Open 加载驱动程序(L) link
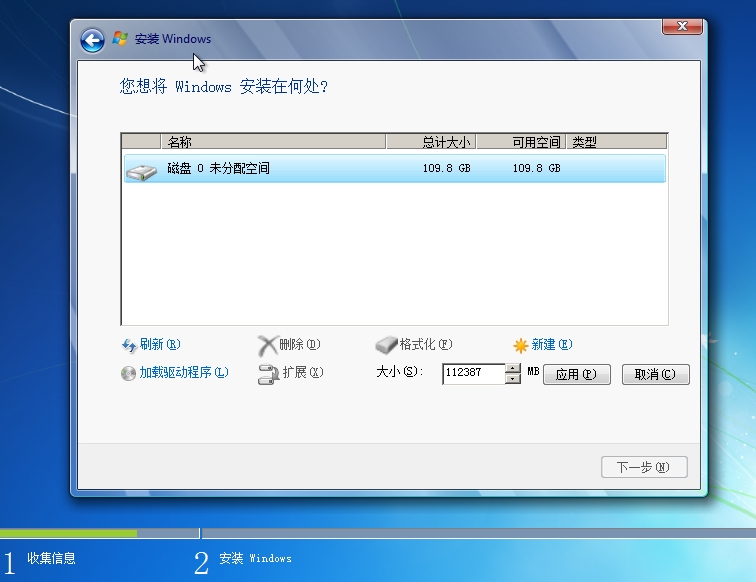This screenshot has width=756, height=582. tap(184, 372)
